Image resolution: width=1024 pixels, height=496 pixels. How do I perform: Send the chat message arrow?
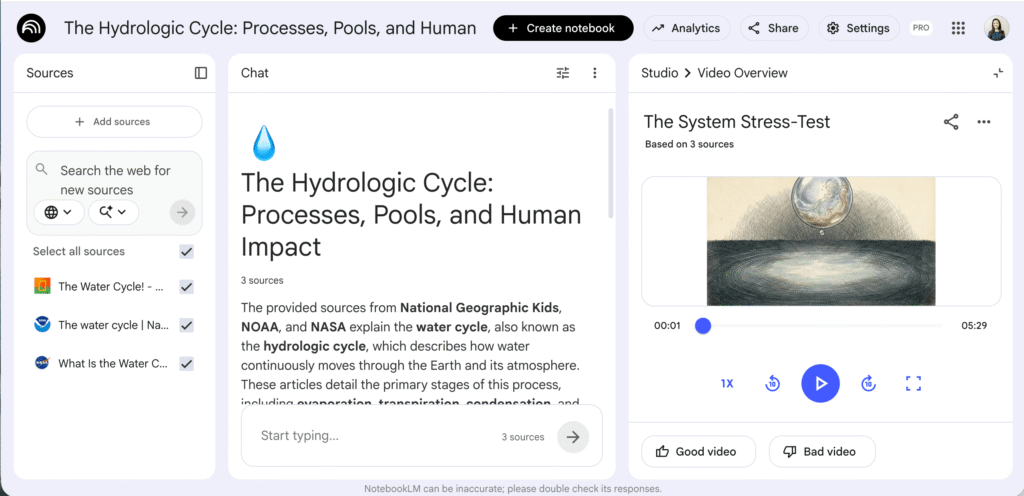point(573,437)
